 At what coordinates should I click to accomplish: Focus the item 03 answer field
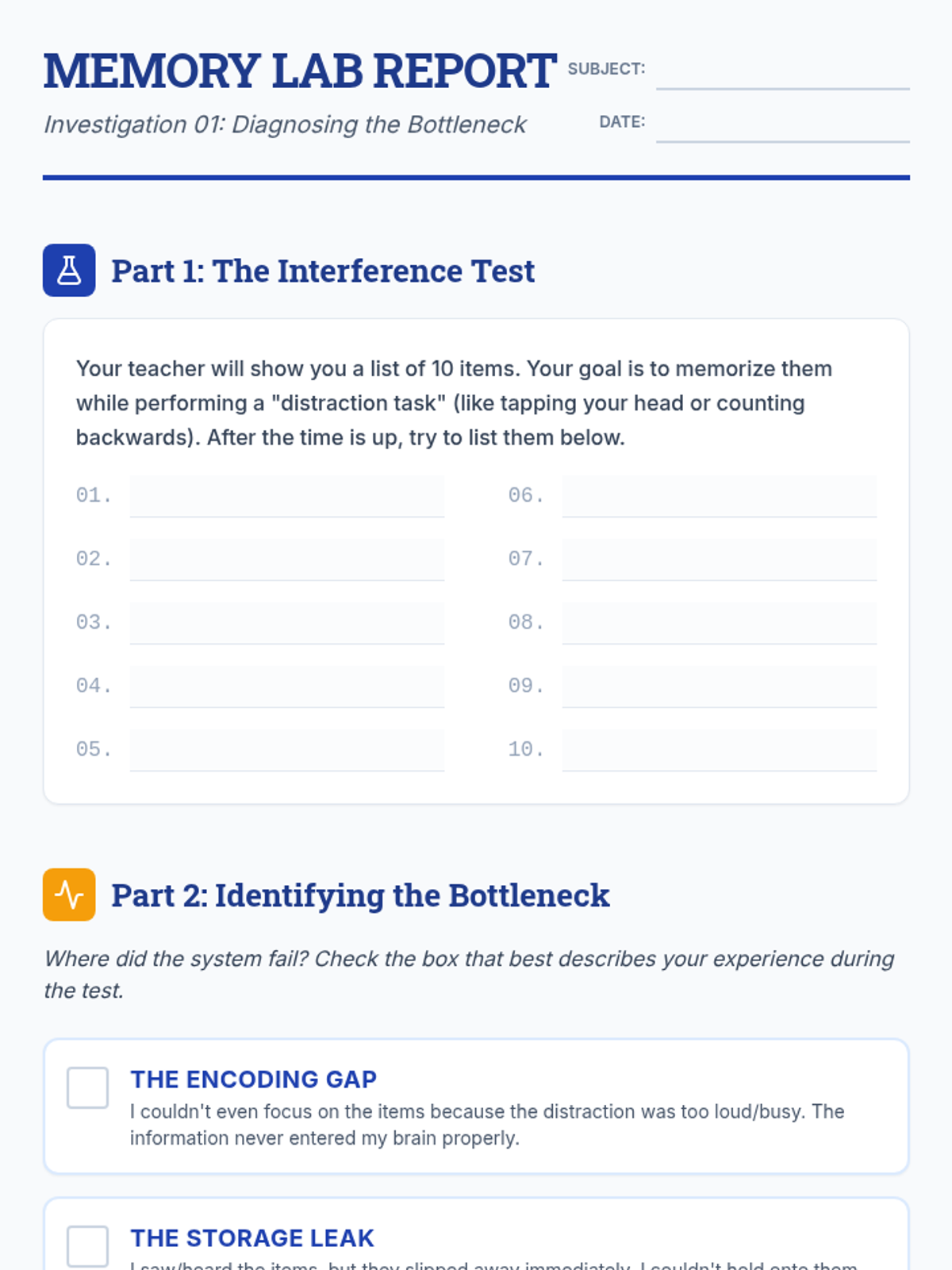click(286, 623)
